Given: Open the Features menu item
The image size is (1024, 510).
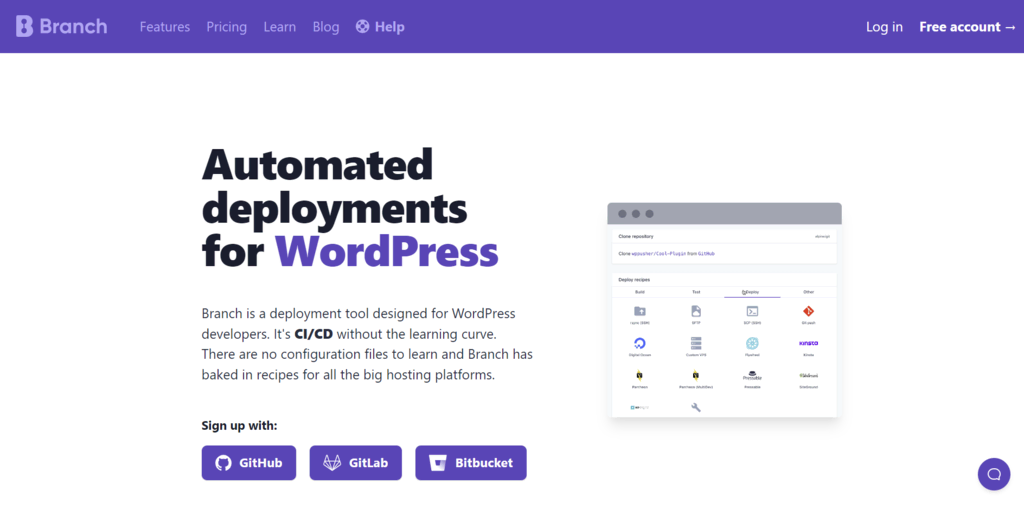Looking at the screenshot, I should 165,27.
